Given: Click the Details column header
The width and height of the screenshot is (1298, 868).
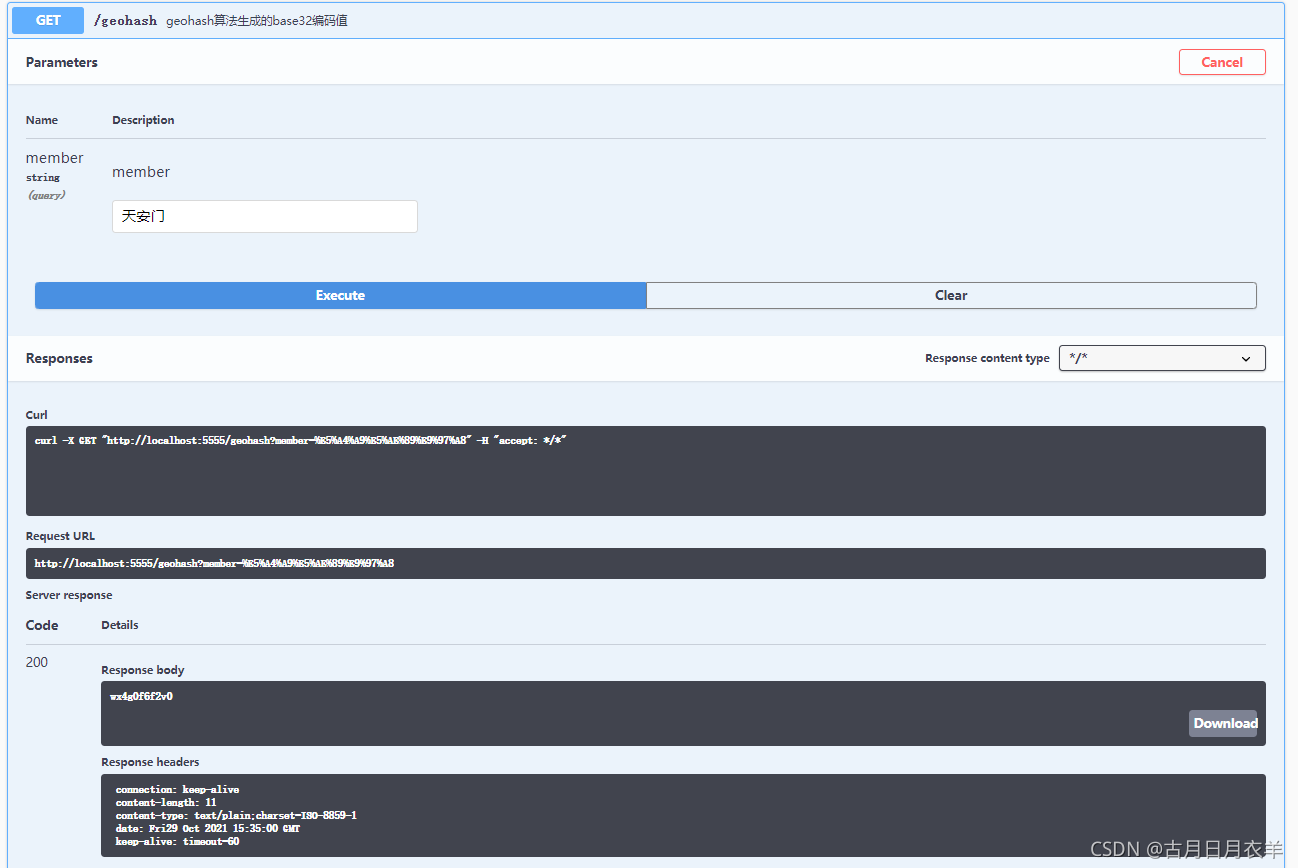Looking at the screenshot, I should [x=120, y=625].
